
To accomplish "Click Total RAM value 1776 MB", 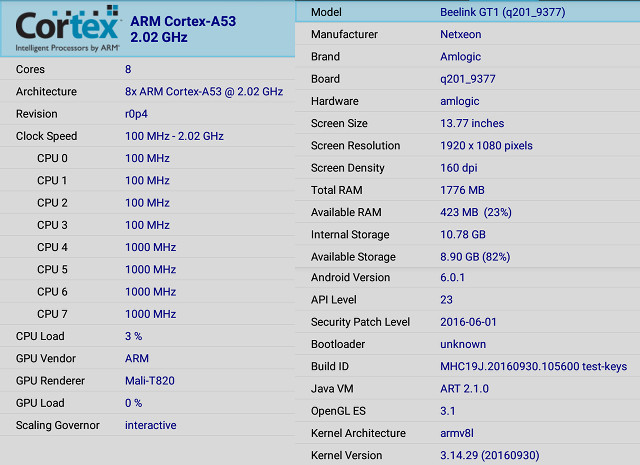I will click(x=462, y=190).
